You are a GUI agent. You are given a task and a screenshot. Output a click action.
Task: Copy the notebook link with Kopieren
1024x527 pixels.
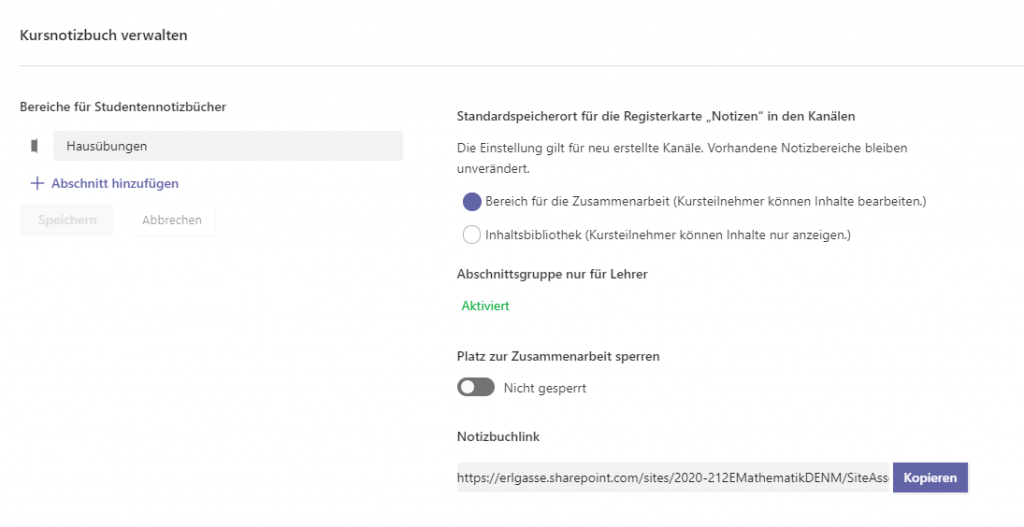(x=930, y=478)
